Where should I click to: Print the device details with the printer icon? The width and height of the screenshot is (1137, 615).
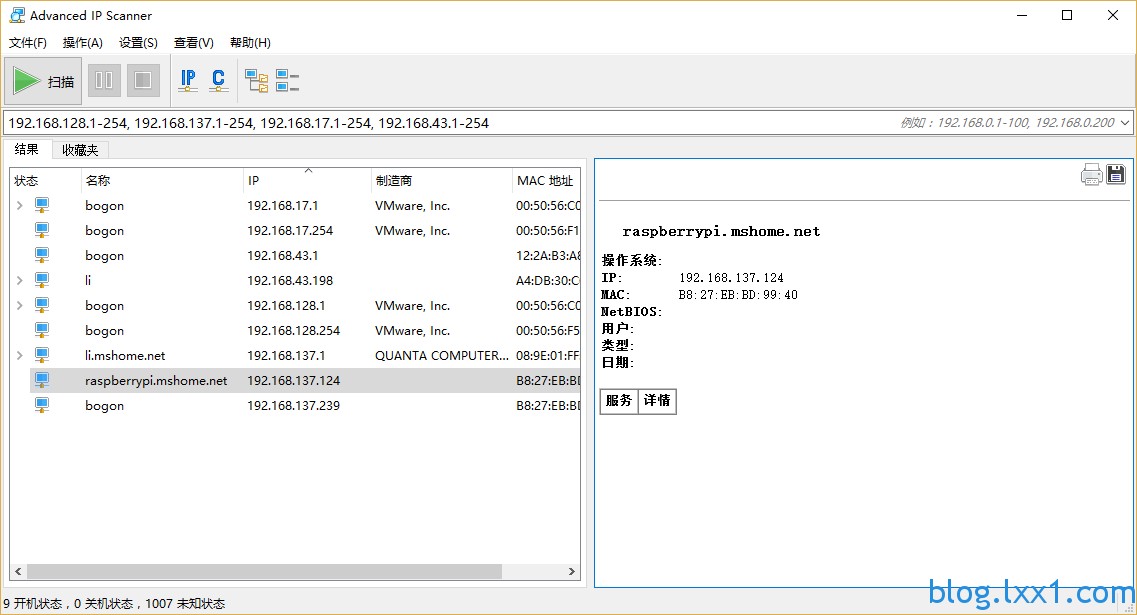click(1091, 174)
